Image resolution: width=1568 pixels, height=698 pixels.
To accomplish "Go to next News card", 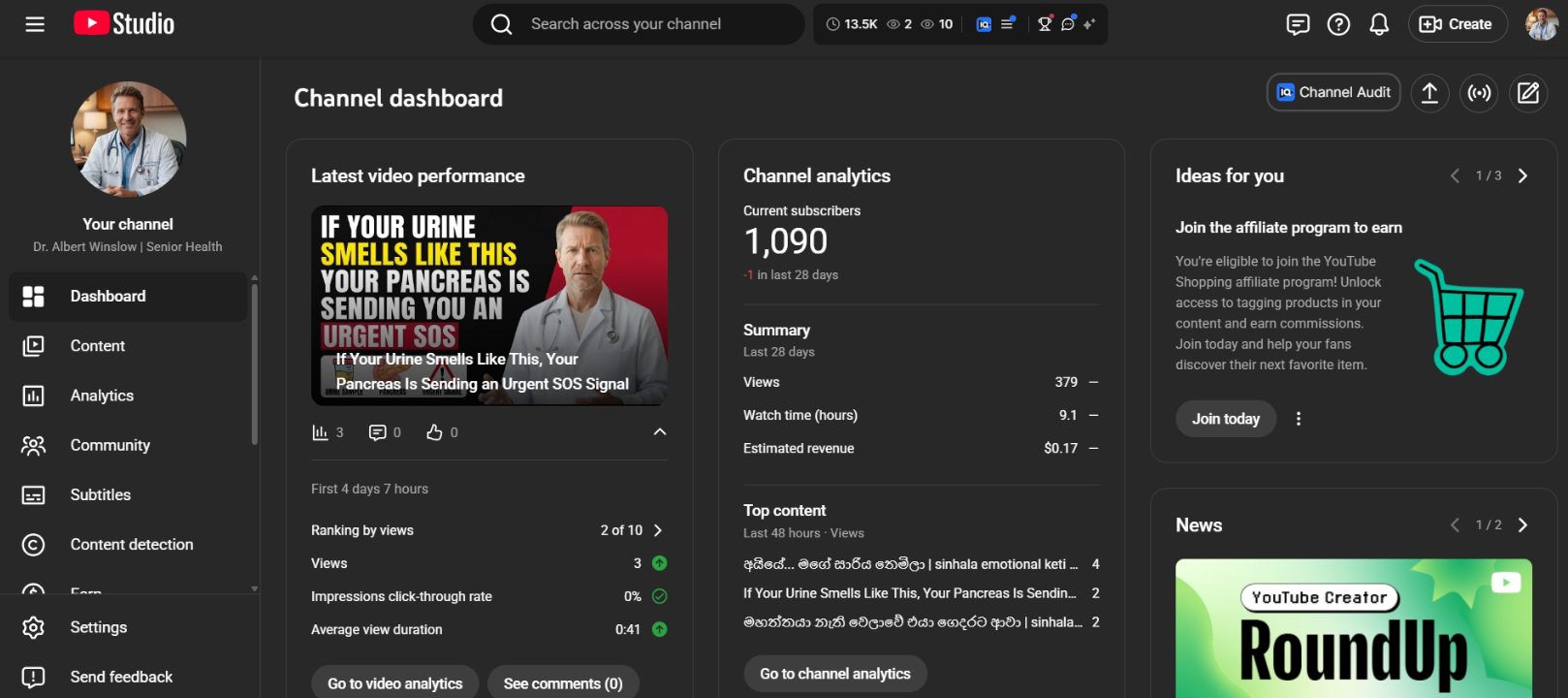I will [1522, 524].
